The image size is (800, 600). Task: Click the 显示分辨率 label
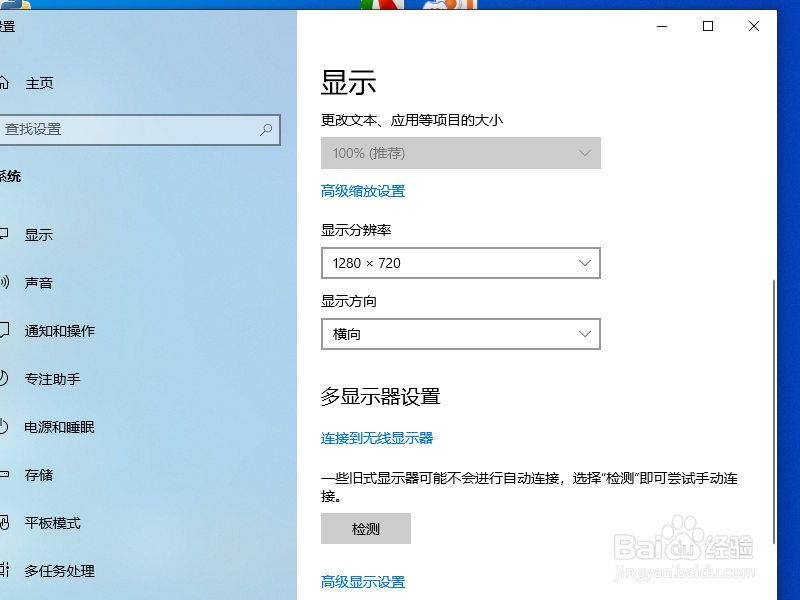[356, 230]
